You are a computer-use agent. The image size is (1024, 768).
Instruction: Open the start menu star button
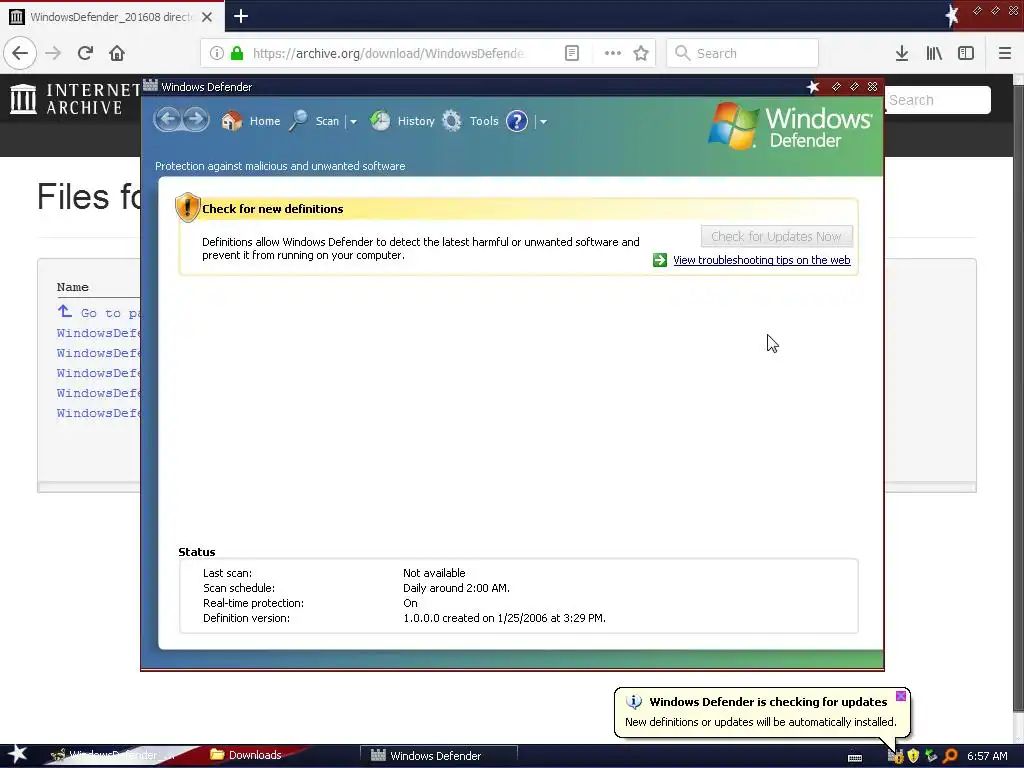[x=18, y=755]
